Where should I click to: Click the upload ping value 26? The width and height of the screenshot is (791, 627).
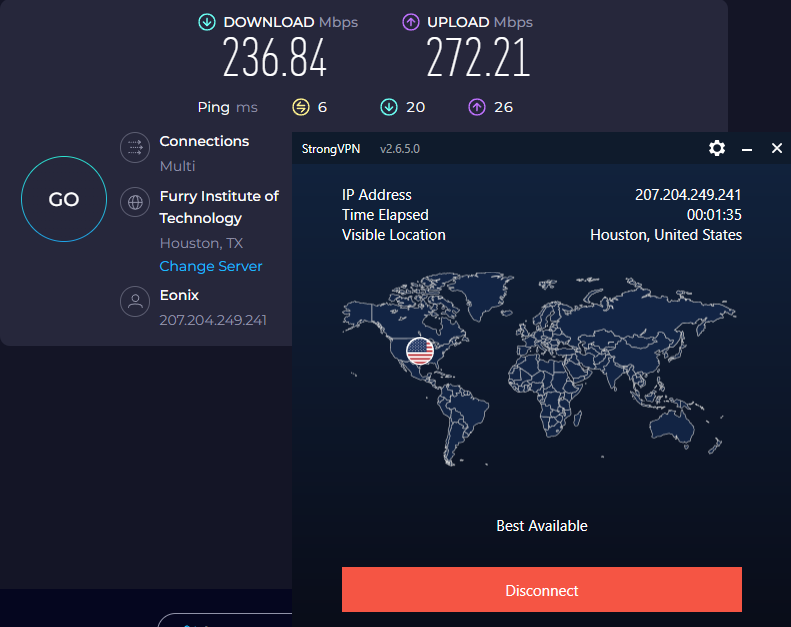(503, 107)
